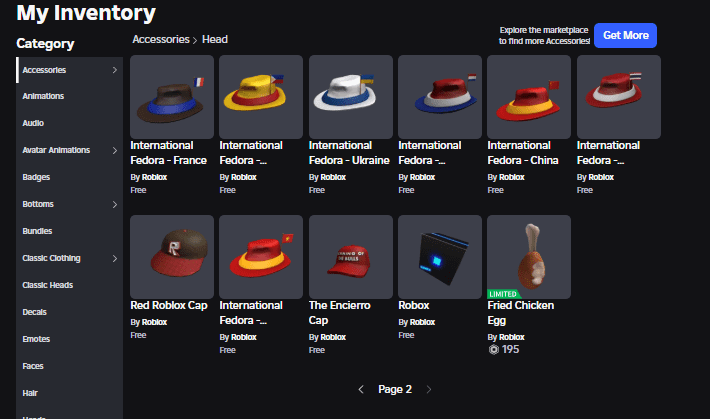Open the red fedora with white band image
This screenshot has width=710, height=419.
[619, 97]
